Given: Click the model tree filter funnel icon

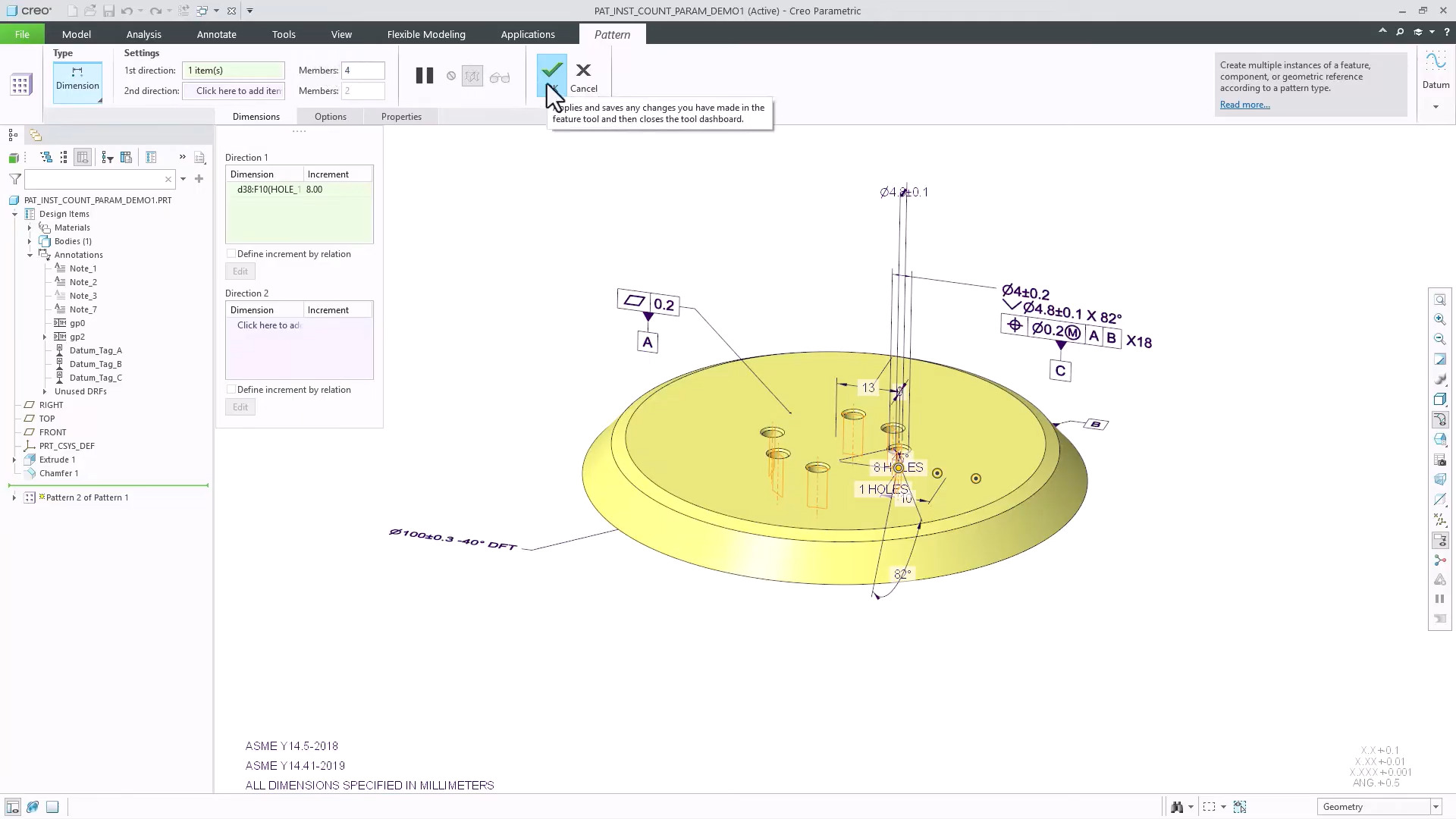Looking at the screenshot, I should pyautogui.click(x=14, y=179).
